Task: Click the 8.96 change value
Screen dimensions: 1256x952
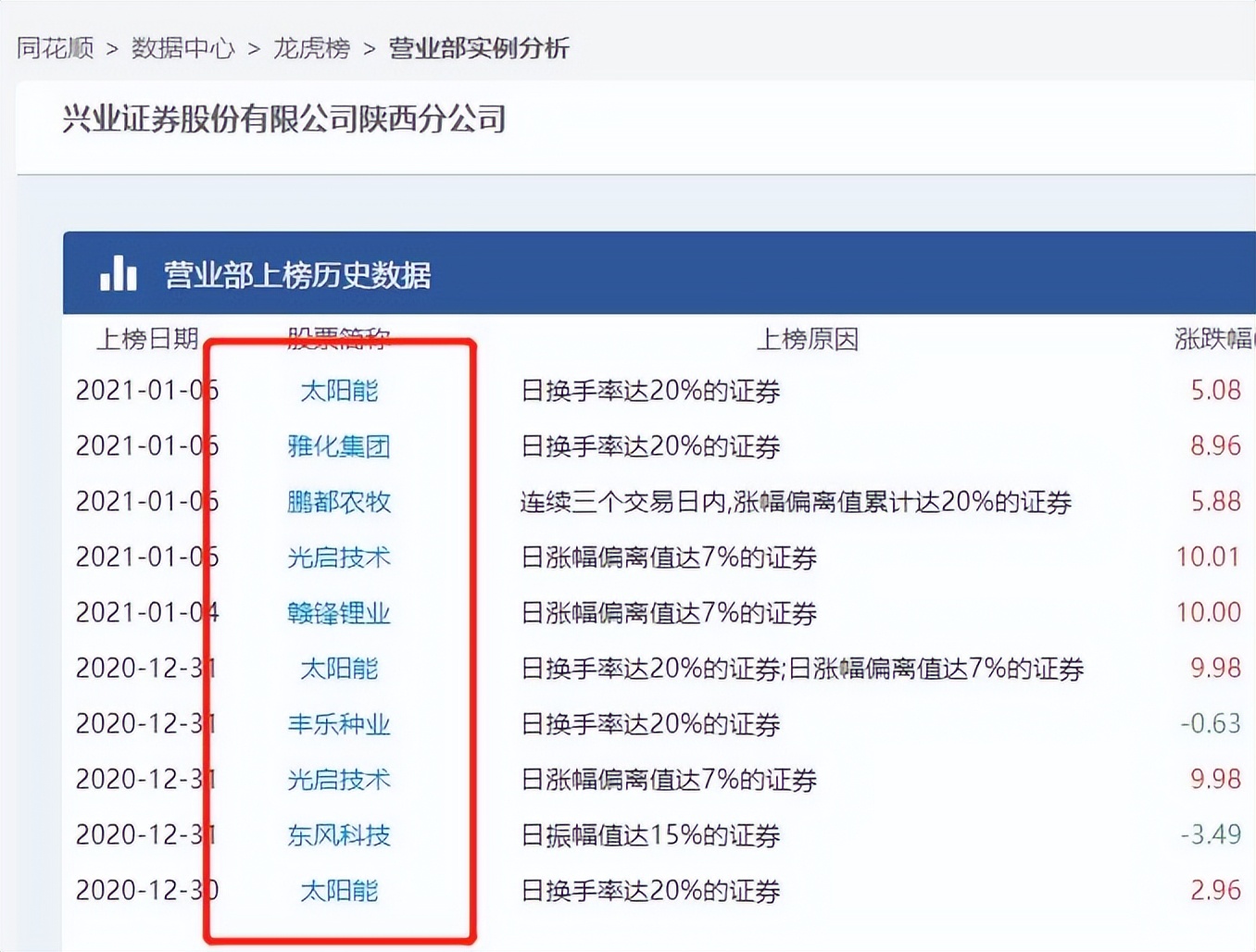Action: tap(1215, 445)
